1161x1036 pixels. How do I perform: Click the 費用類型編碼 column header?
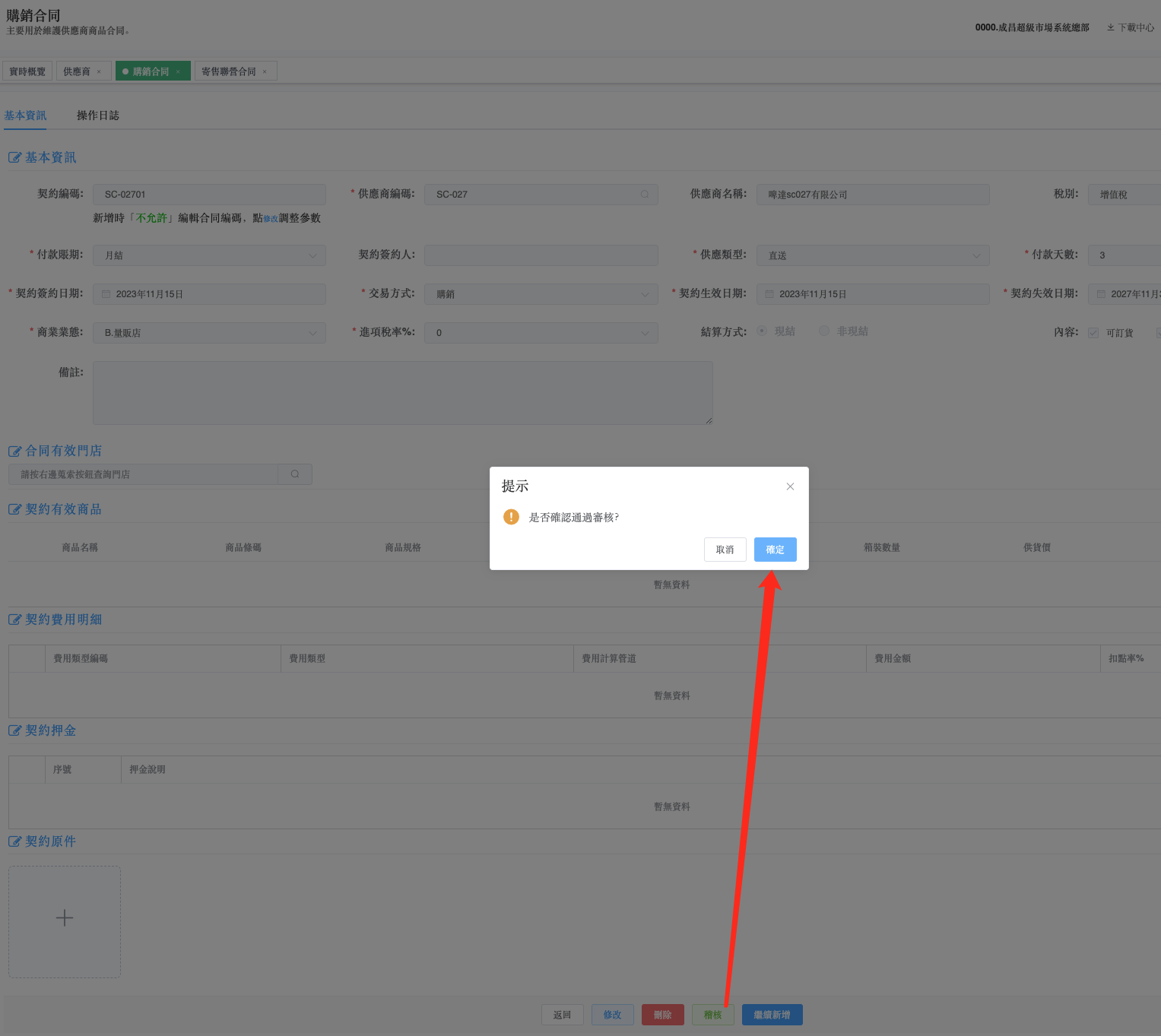81,658
